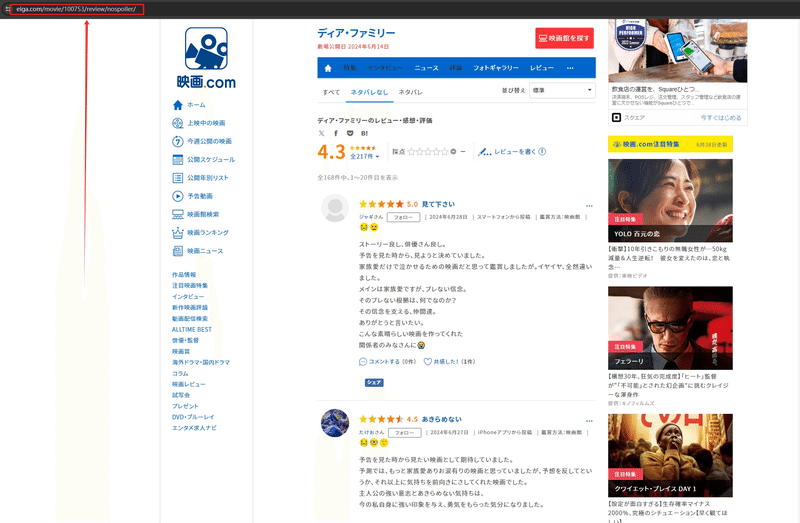Click the 今週公開の映画 circle icon
Image resolution: width=800 pixels, height=523 pixels.
tap(178, 141)
